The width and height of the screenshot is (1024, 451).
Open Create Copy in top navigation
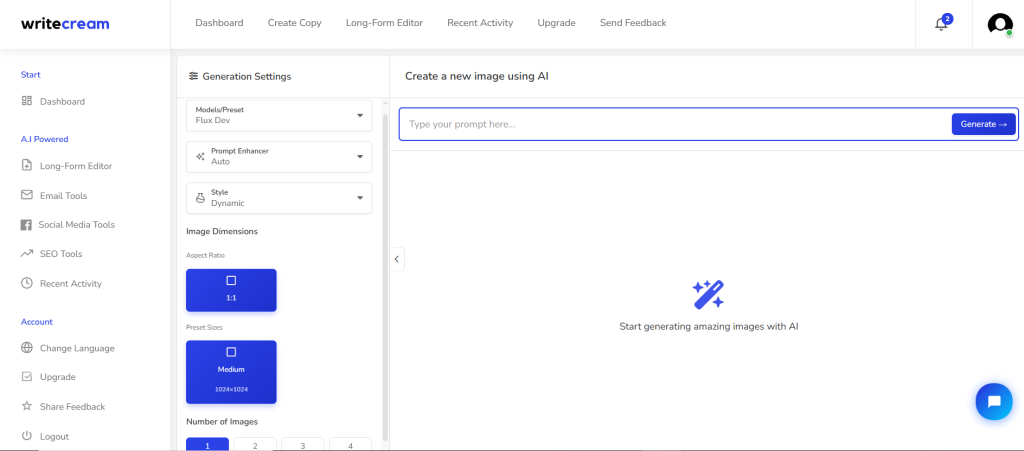tap(295, 23)
